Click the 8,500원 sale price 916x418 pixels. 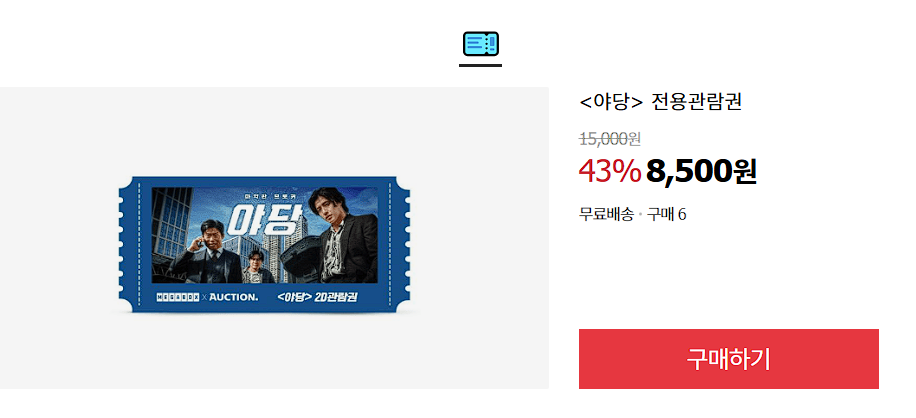point(702,171)
